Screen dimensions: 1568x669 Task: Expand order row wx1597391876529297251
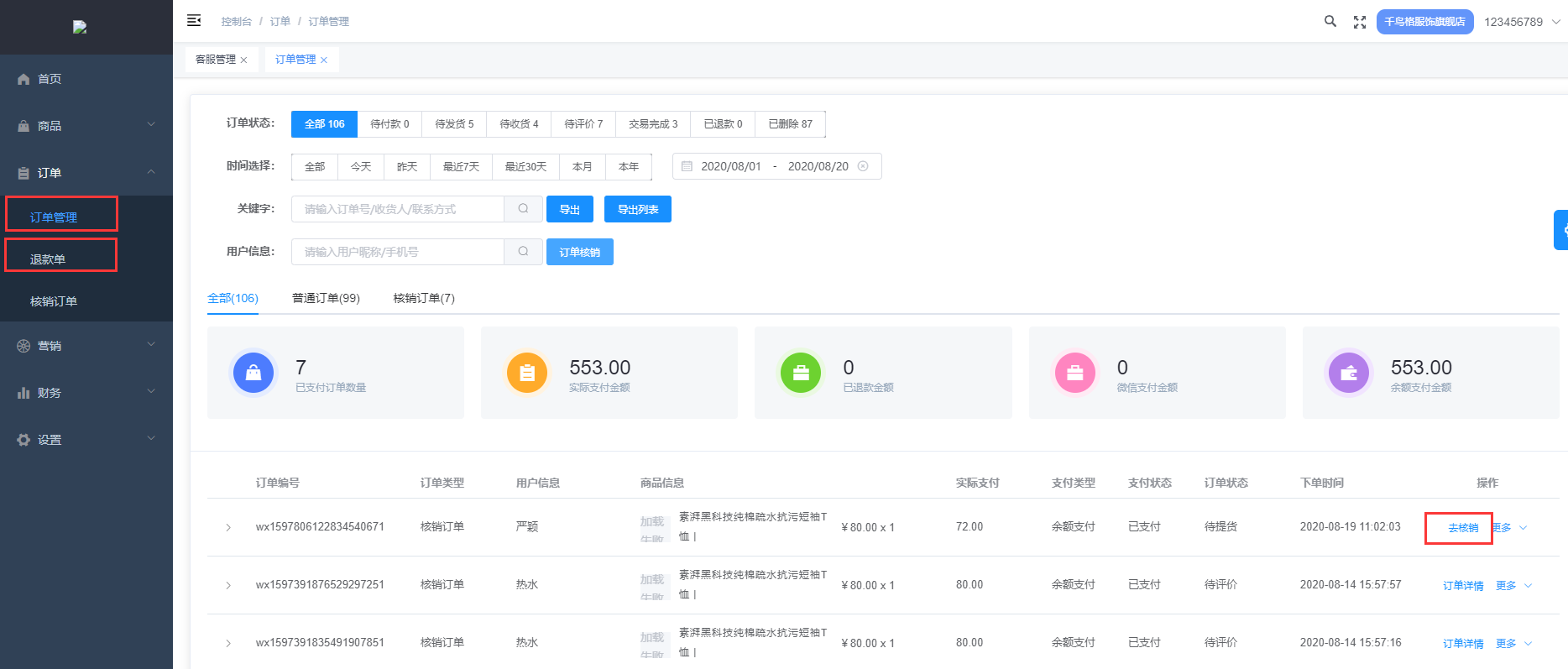coord(228,585)
